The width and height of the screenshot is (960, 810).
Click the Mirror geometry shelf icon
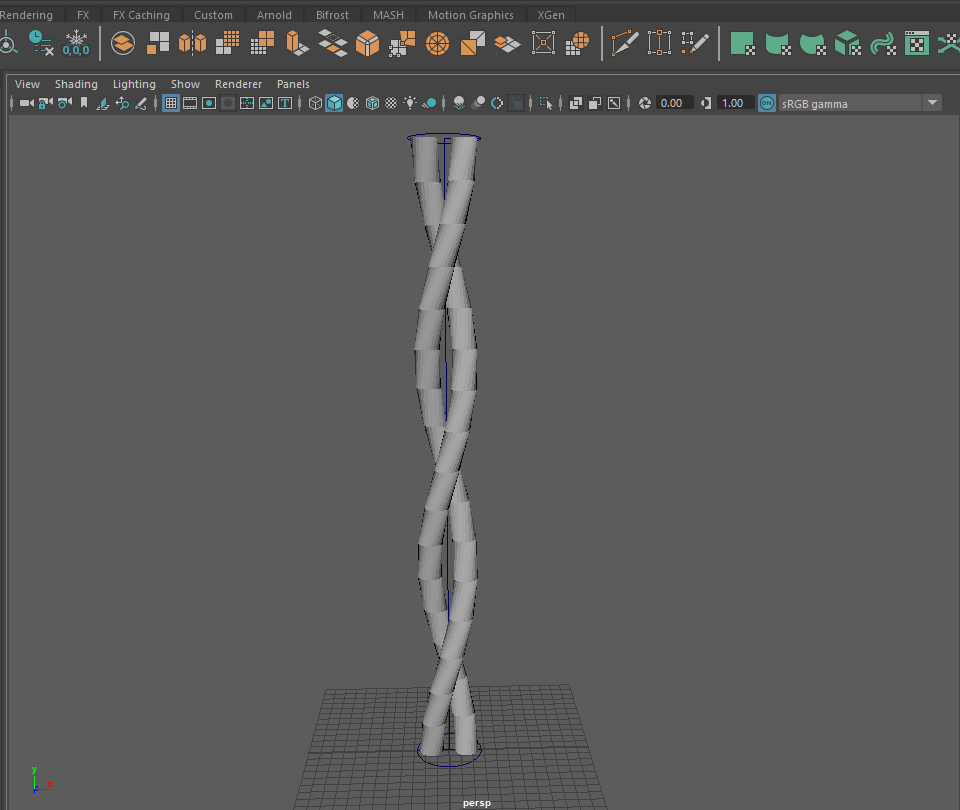point(192,43)
